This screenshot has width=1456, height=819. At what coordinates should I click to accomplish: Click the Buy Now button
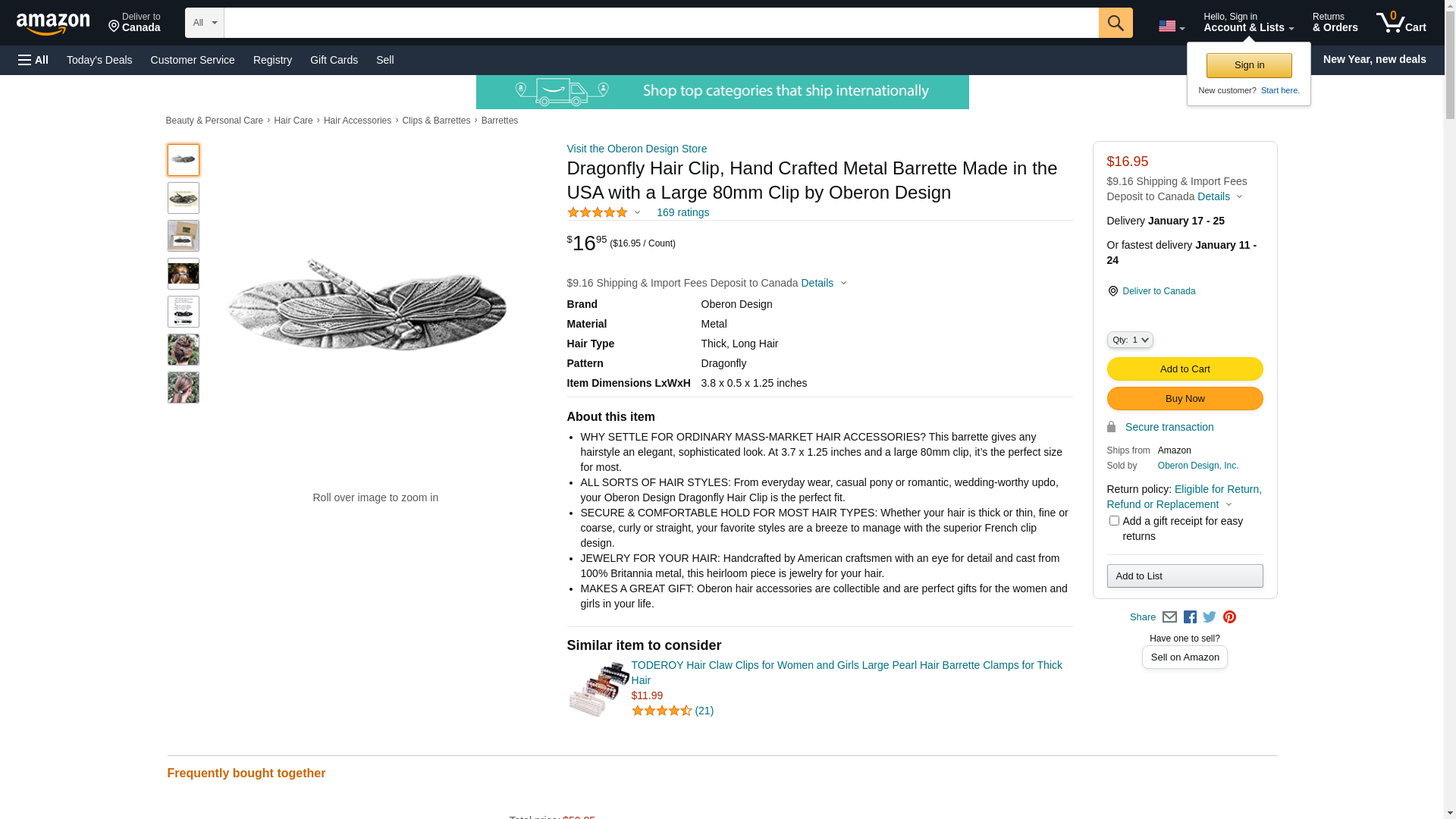tap(1185, 399)
